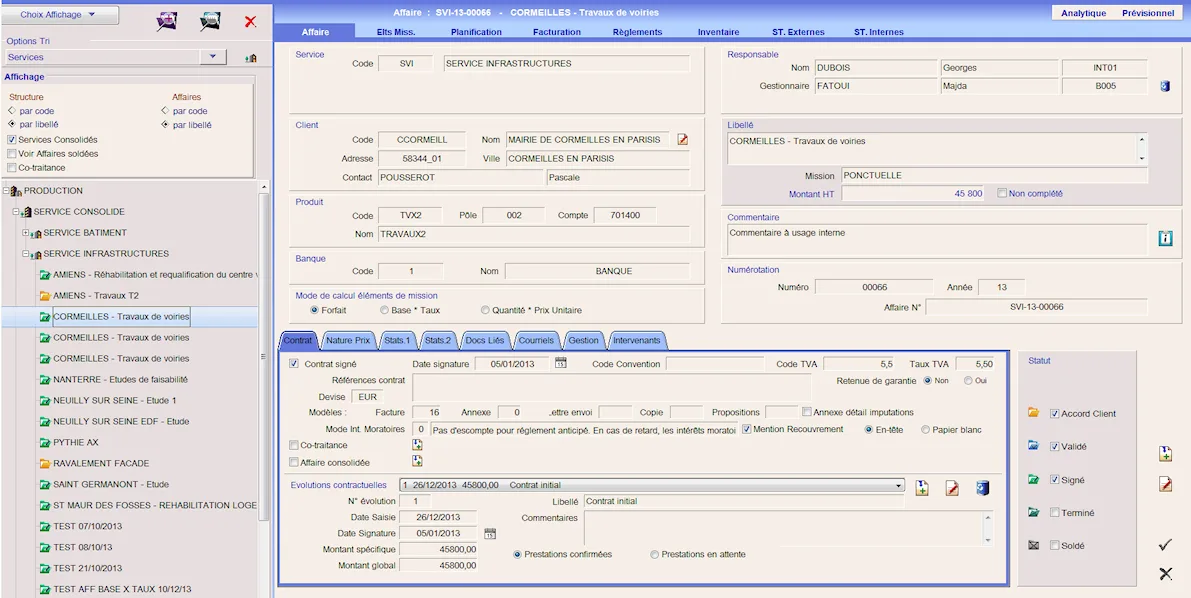Click blue recycle bin icon for evolutions
Image resolution: width=1191 pixels, height=598 pixels.
(x=982, y=488)
